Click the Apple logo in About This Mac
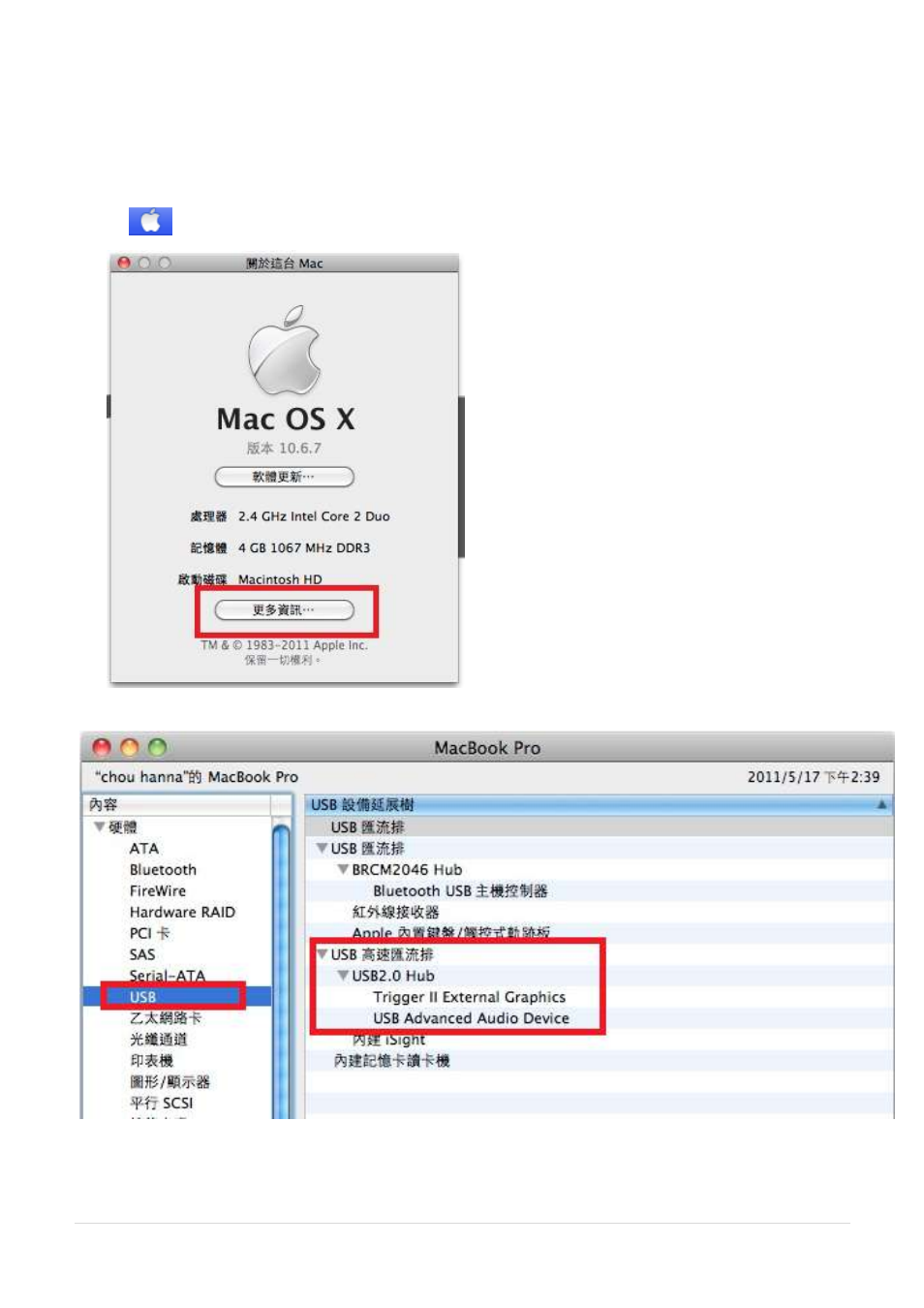The height and width of the screenshot is (1308, 924). 284,350
